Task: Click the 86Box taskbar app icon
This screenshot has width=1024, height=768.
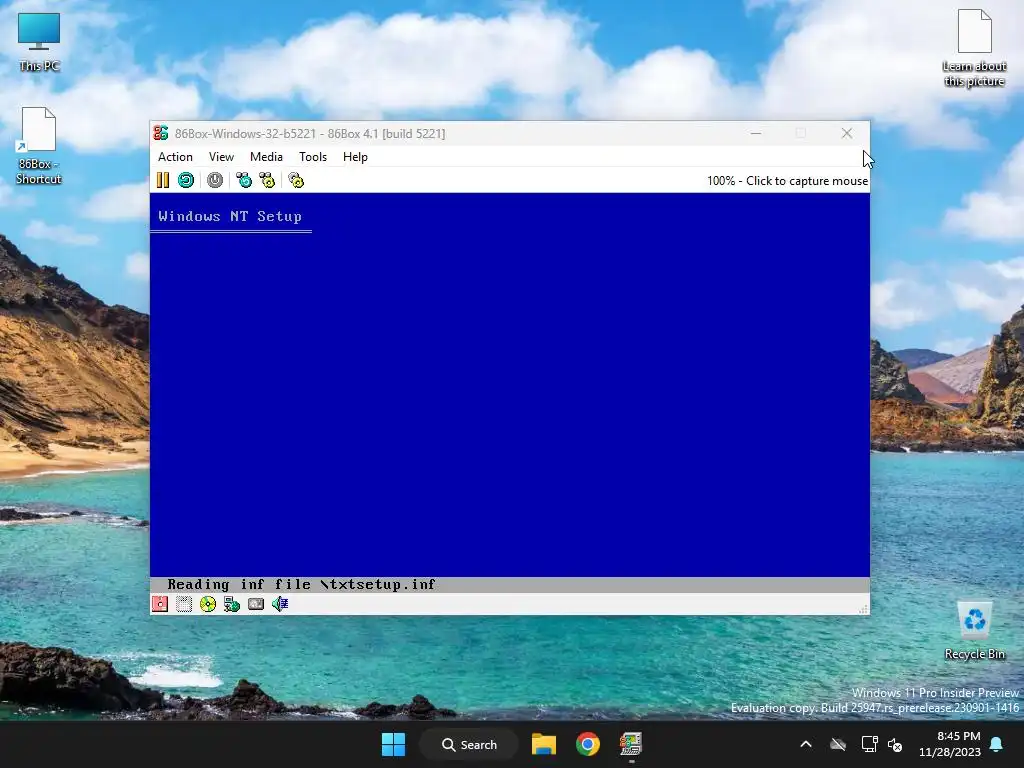Action: (x=632, y=744)
